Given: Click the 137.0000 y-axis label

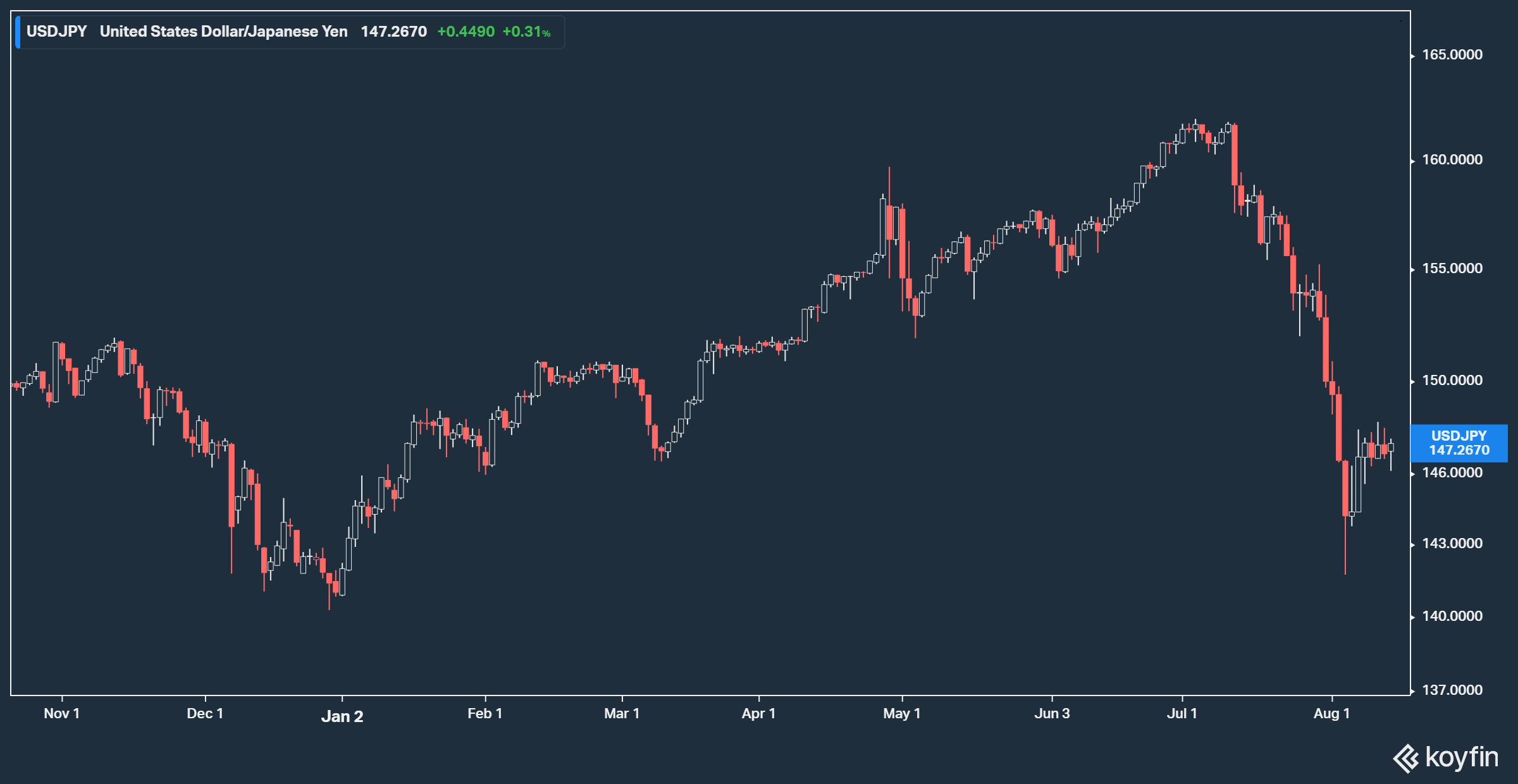Looking at the screenshot, I should tap(1452, 690).
